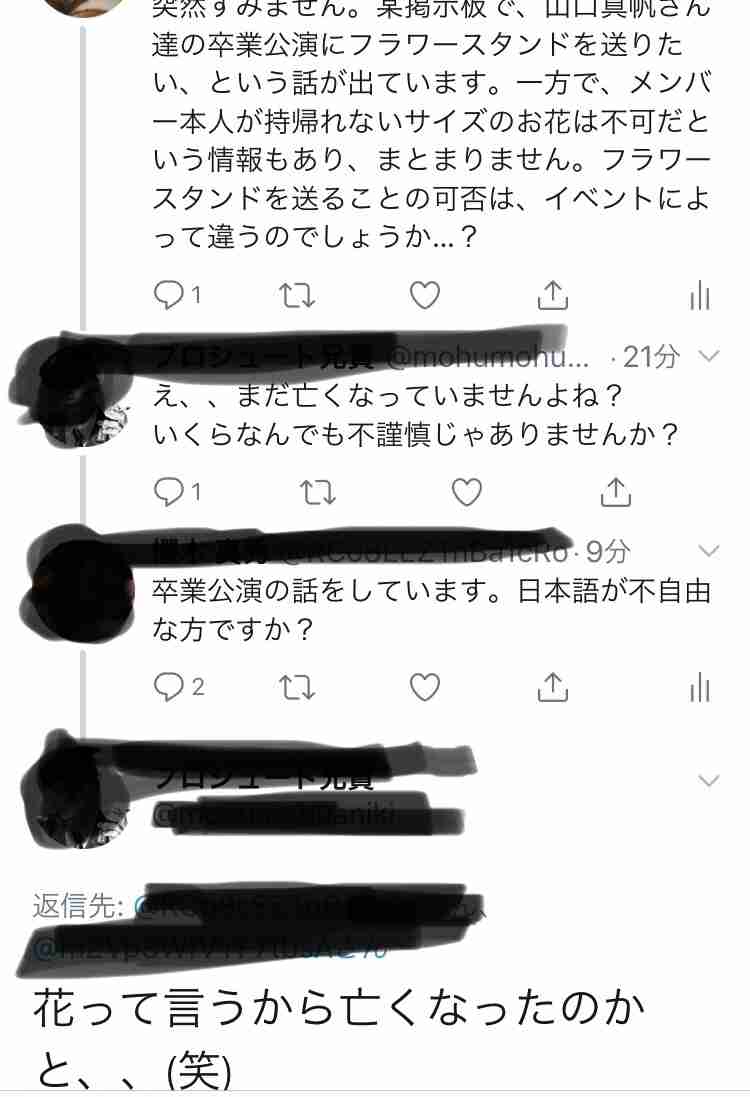Reply to the 21分 tweet about 不謹慎

coord(169,491)
